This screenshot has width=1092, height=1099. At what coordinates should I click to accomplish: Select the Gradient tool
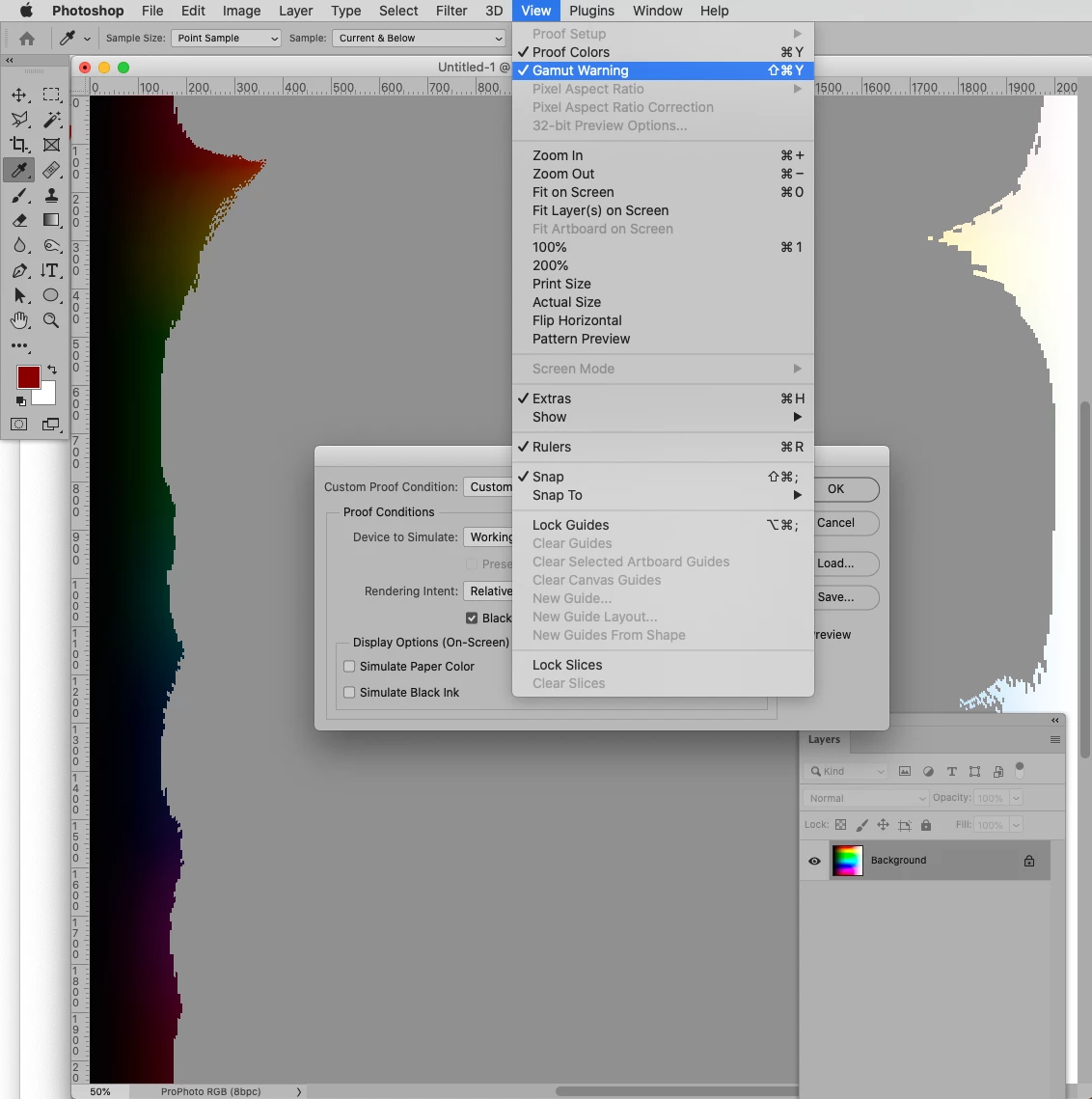pyautogui.click(x=51, y=221)
